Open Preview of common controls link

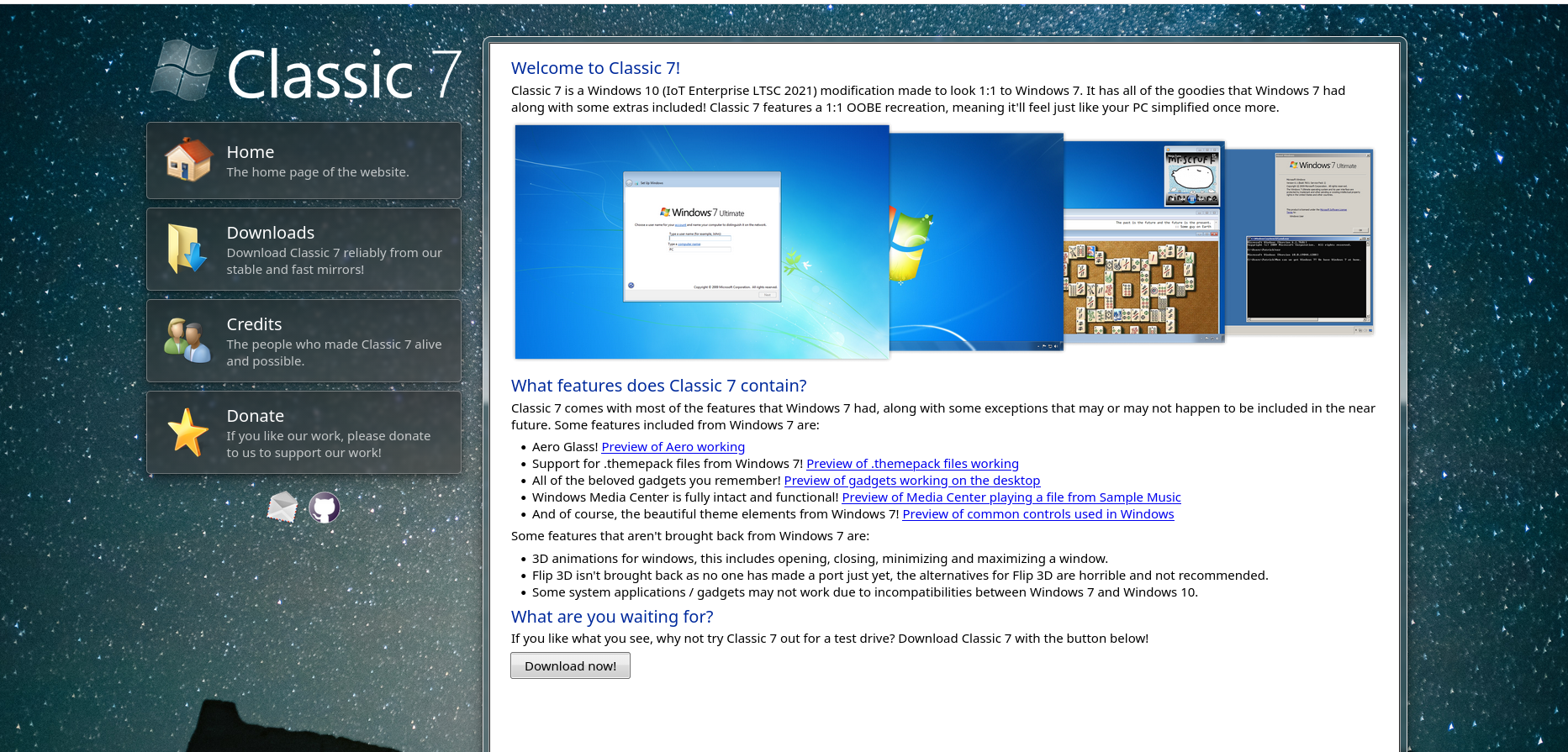tap(1037, 514)
